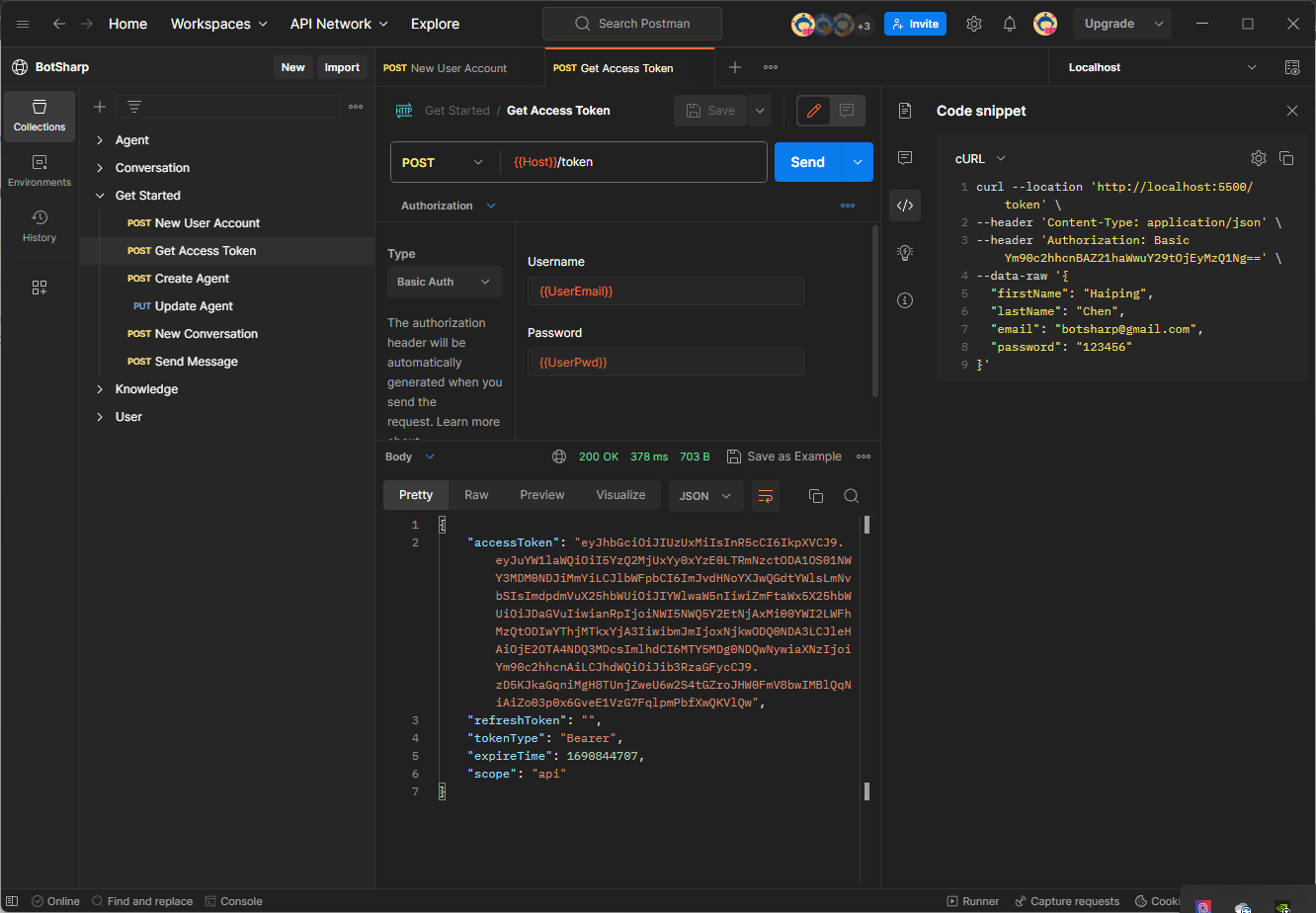Open the collections view more options ellipsis
Viewport: 1316px width, 913px height.
(356, 107)
